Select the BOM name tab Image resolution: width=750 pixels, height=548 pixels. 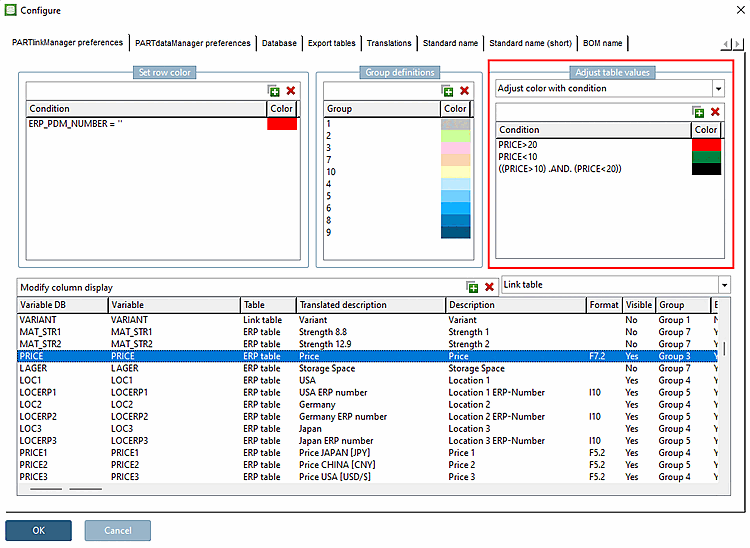pos(602,43)
